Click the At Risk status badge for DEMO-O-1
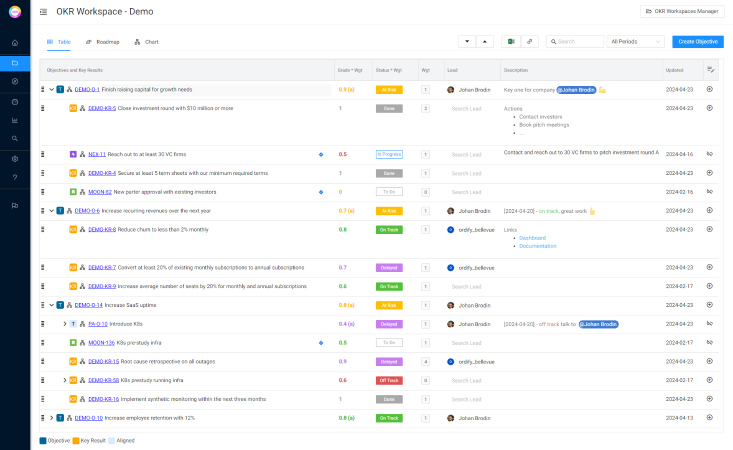 (x=389, y=89)
